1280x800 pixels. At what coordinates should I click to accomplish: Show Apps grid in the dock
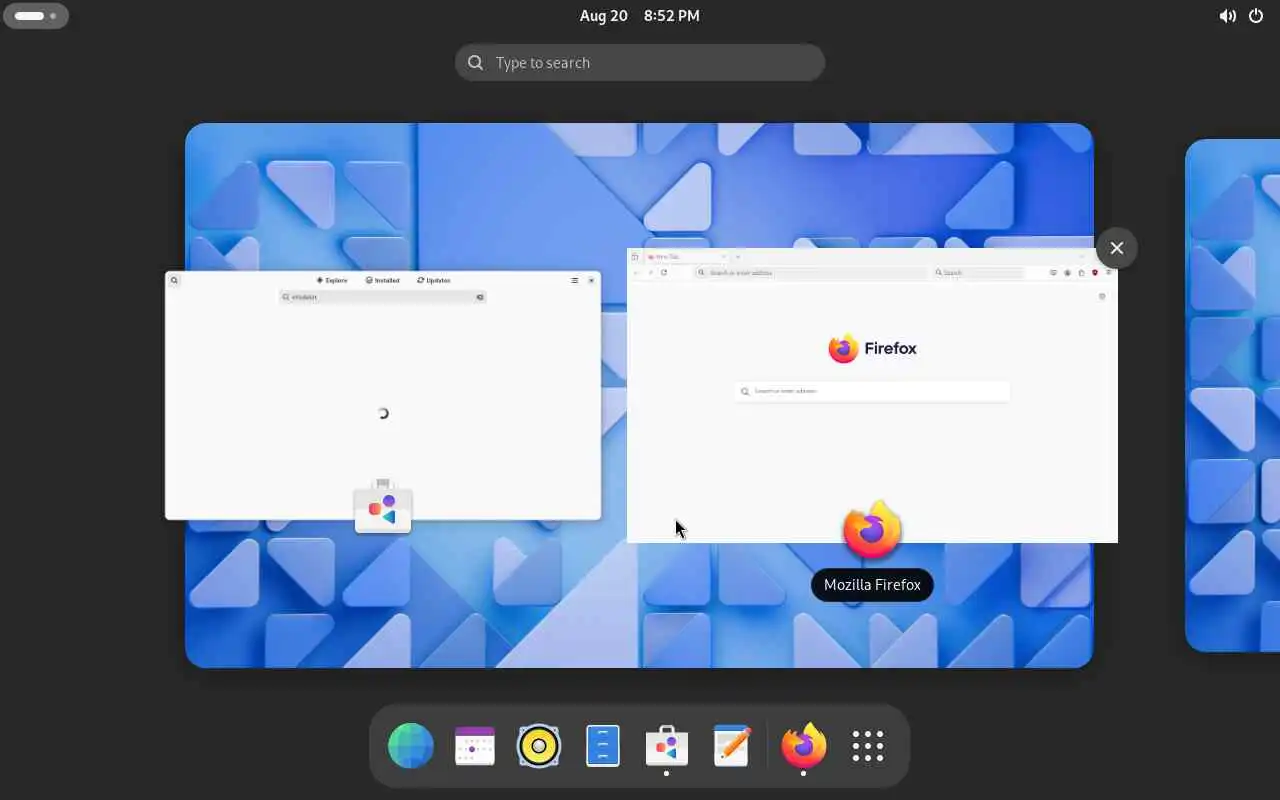tap(868, 746)
